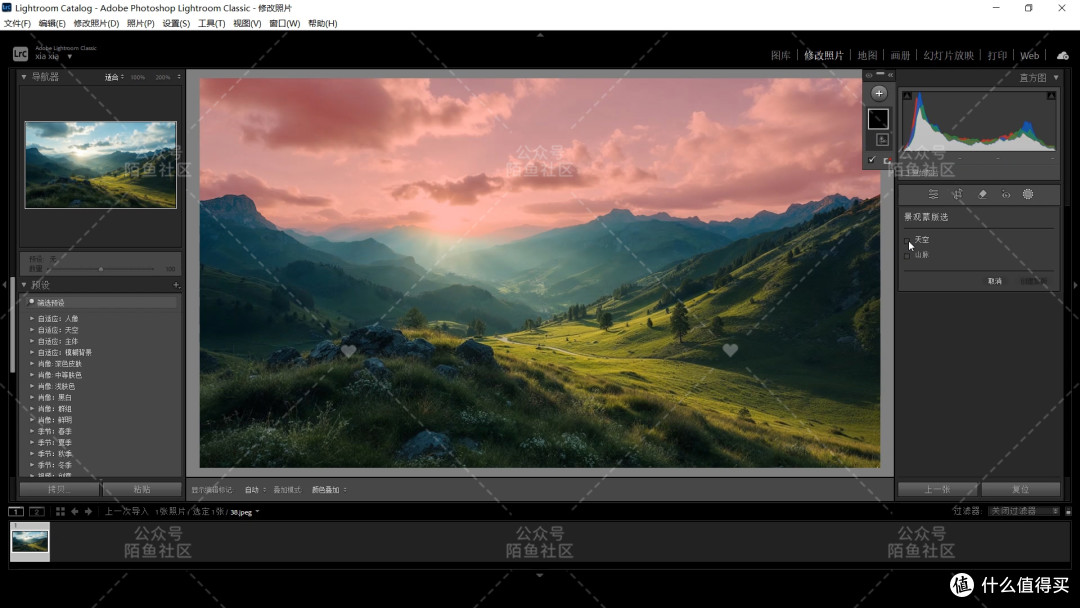This screenshot has height=608, width=1080.
Task: Open the 适合 zoom fit dropdown
Action: [x=114, y=77]
